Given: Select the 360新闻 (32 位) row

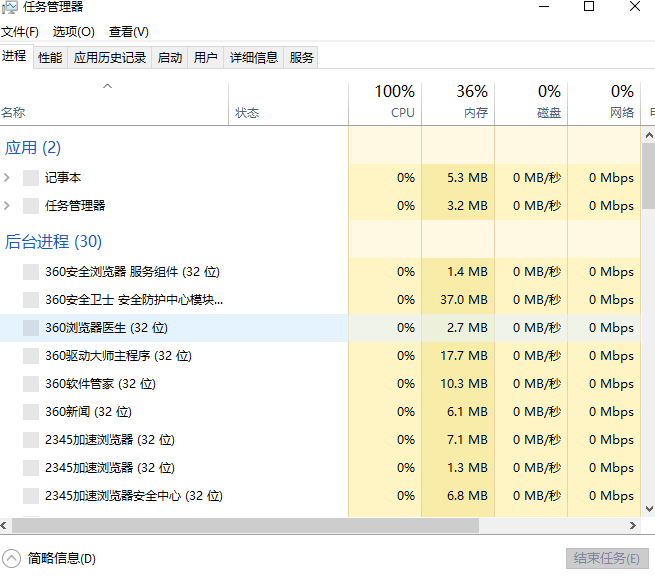Looking at the screenshot, I should (320, 412).
